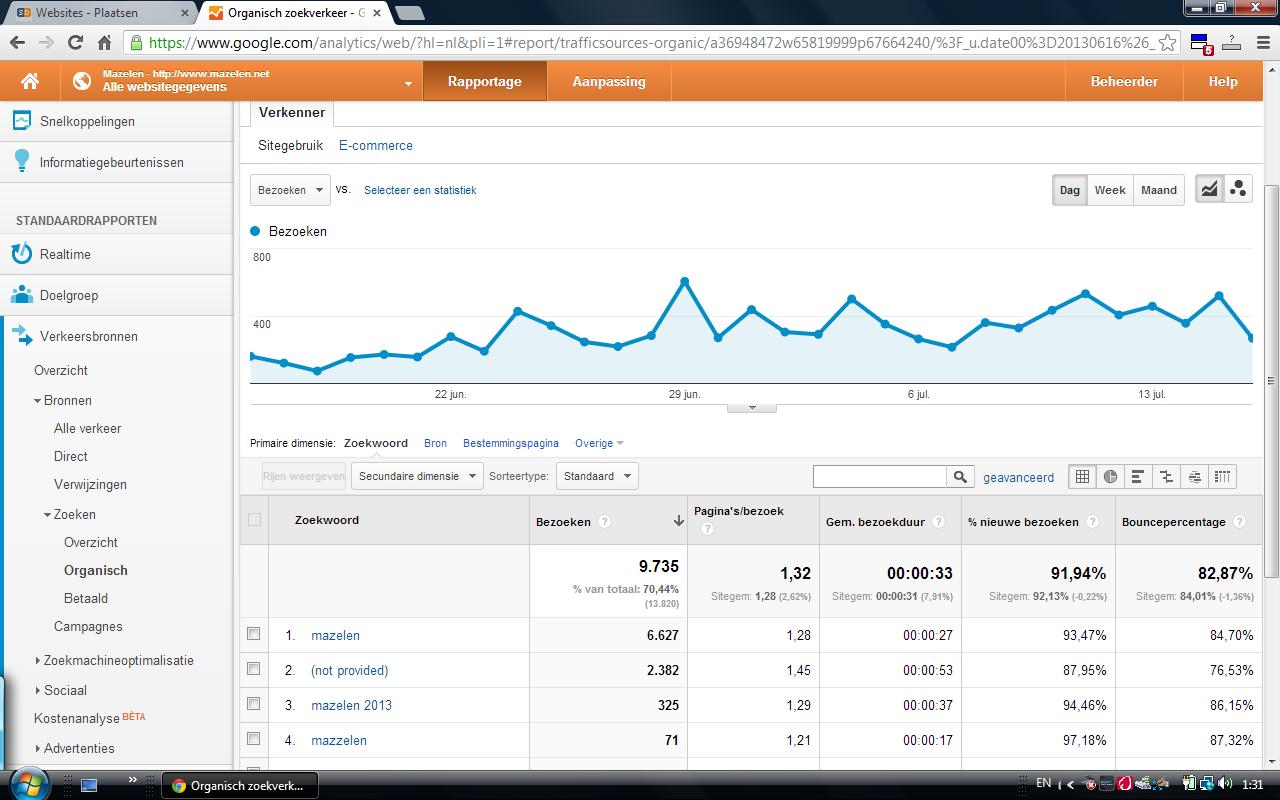Select comparison view icon
The width and height of the screenshot is (1280, 800).
click(x=1166, y=477)
